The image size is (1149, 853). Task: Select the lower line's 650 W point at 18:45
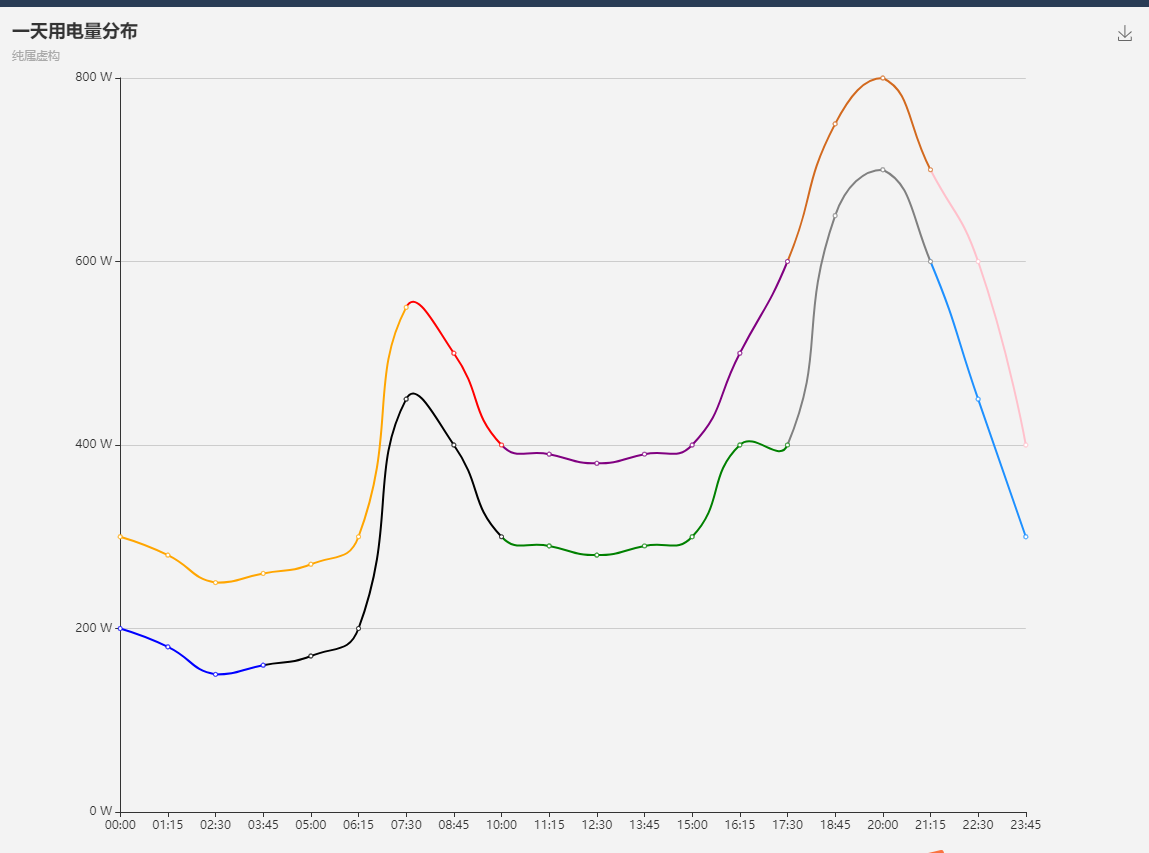click(835, 215)
